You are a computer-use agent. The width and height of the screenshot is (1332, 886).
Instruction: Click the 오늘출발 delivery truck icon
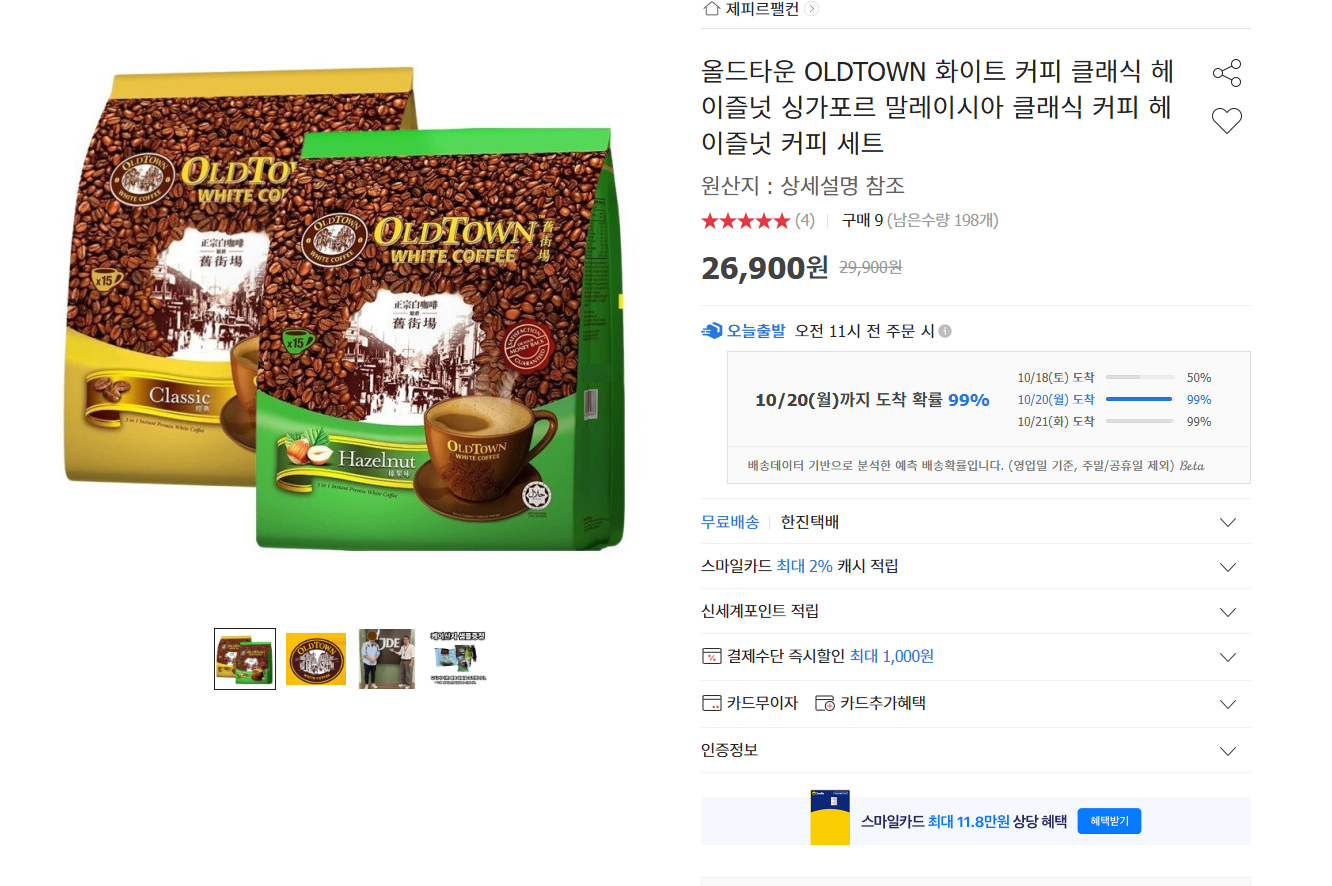tap(712, 331)
